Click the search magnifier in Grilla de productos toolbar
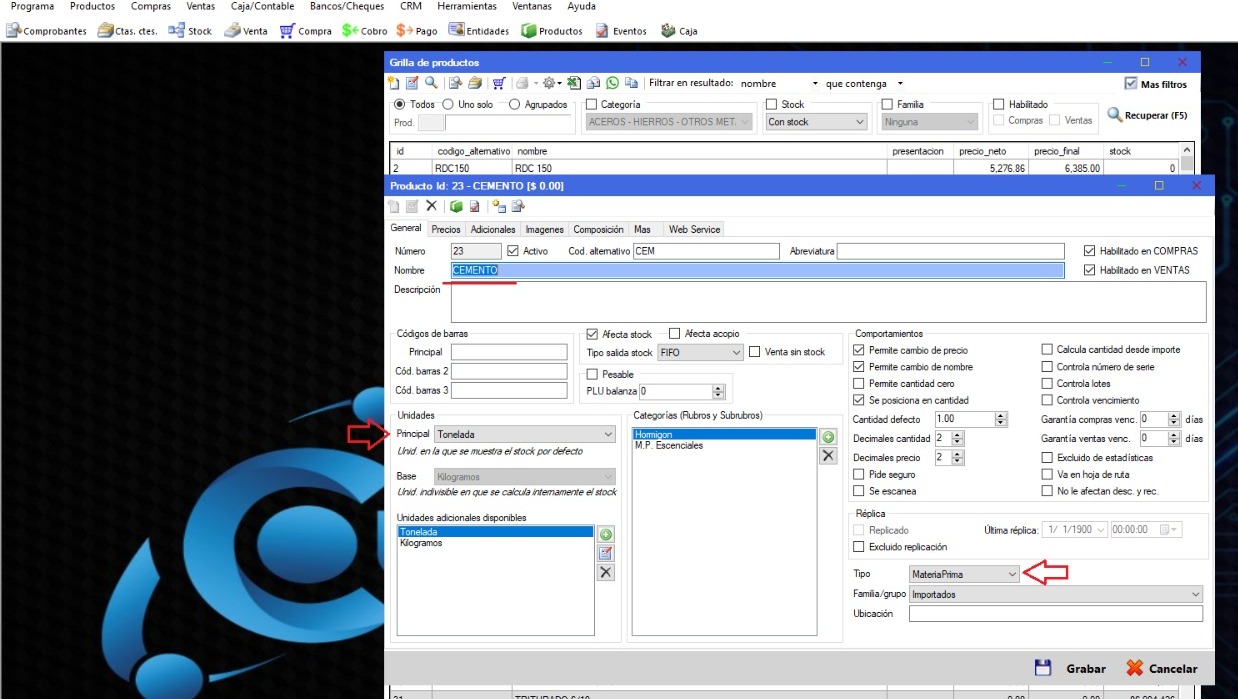The height and width of the screenshot is (699, 1238). [x=431, y=83]
